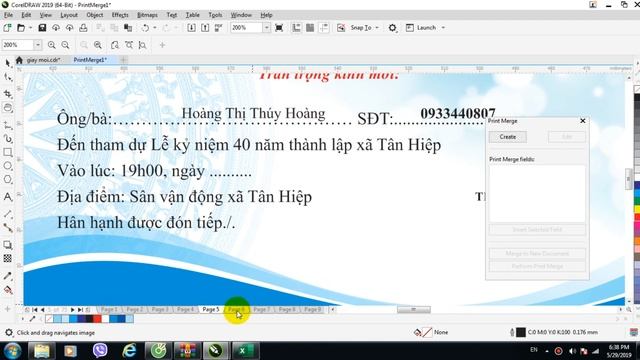Select the Interactive Fill tool
The width and height of the screenshot is (640, 360).
(x=7, y=290)
